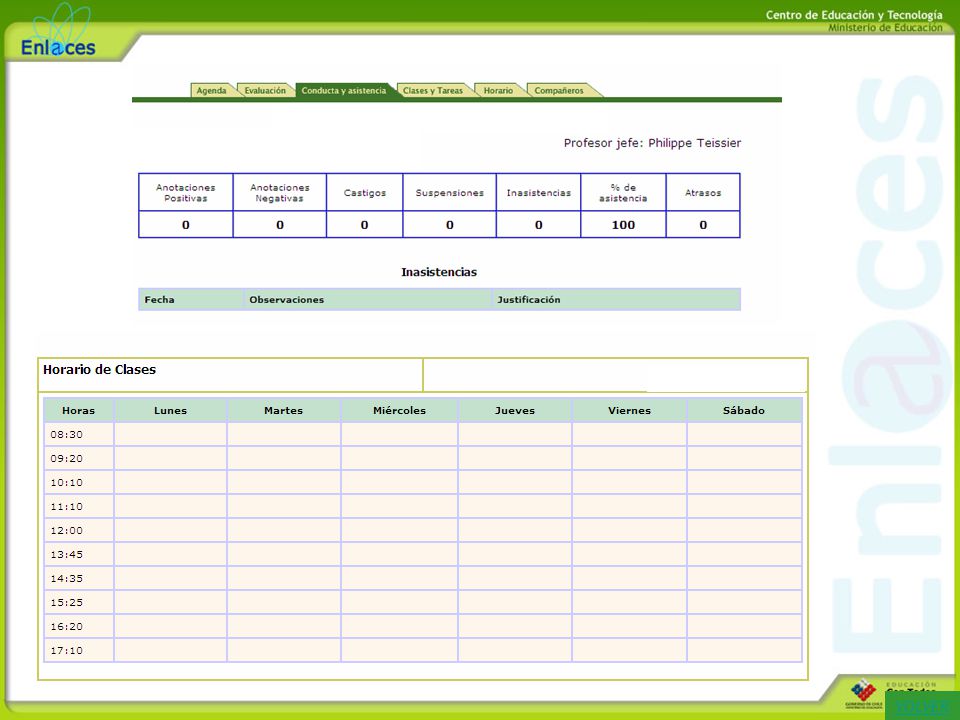The width and height of the screenshot is (960, 720).
Task: Click the bold Inasistencias section heading
Action: [x=439, y=272]
